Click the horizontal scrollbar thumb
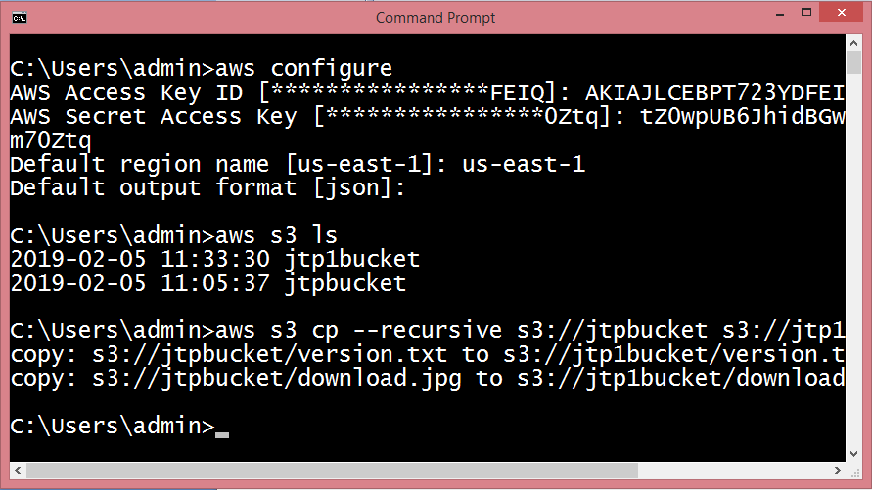Image resolution: width=872 pixels, height=490 pixels. pos(332,471)
